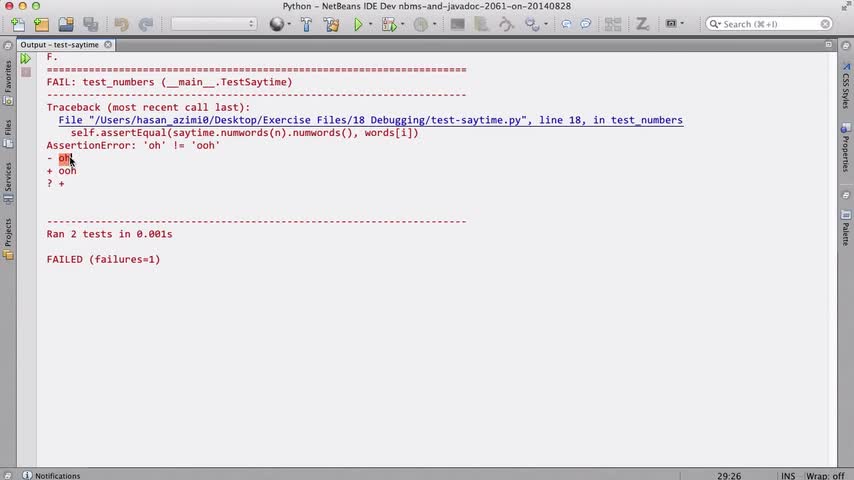This screenshot has height=480, width=854.
Task: Click the 29:26 cursor position indicator
Action: click(729, 476)
